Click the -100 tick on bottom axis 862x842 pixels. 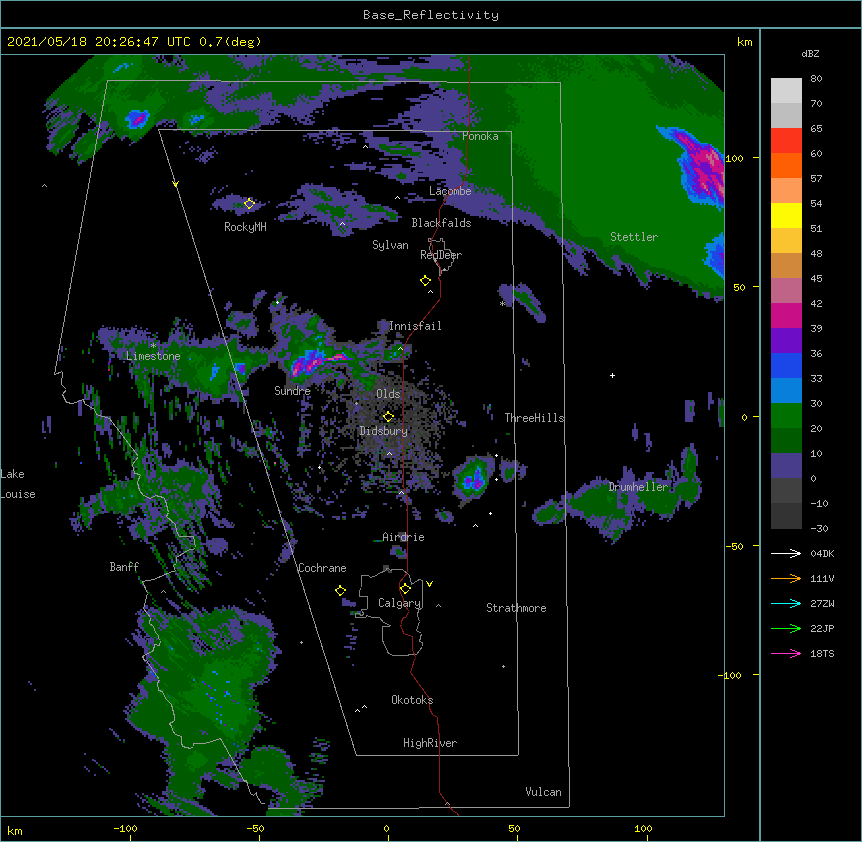(126, 828)
